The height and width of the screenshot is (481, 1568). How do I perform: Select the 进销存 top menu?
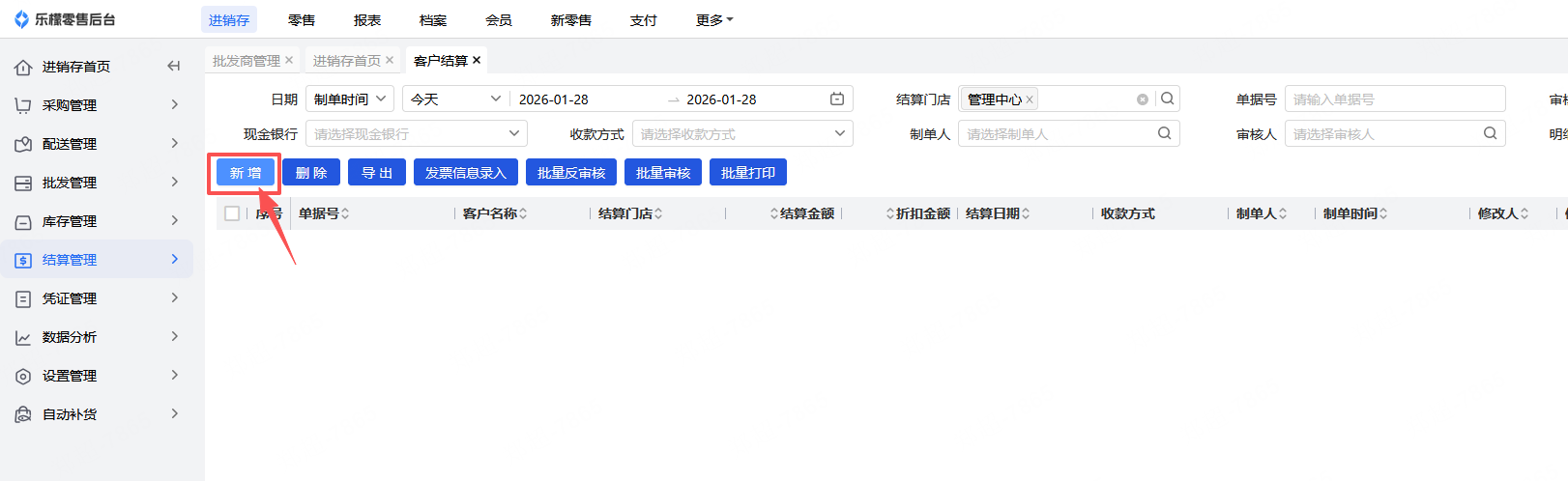pyautogui.click(x=229, y=19)
